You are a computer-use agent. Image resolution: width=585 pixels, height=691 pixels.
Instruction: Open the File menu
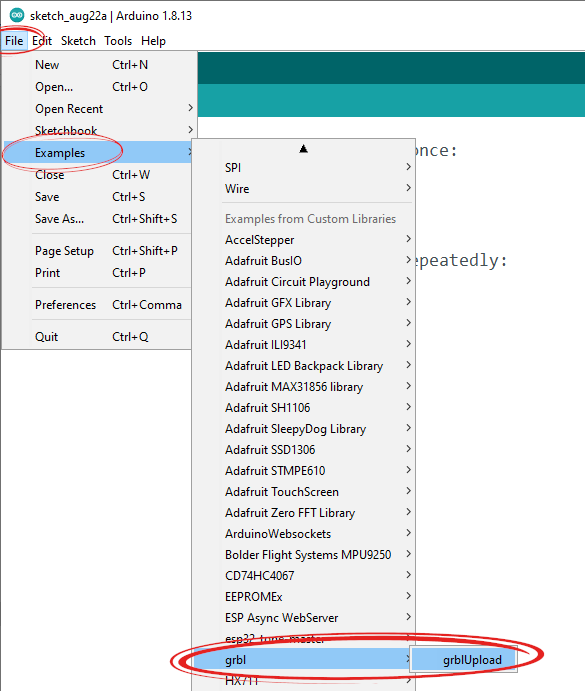tap(14, 41)
